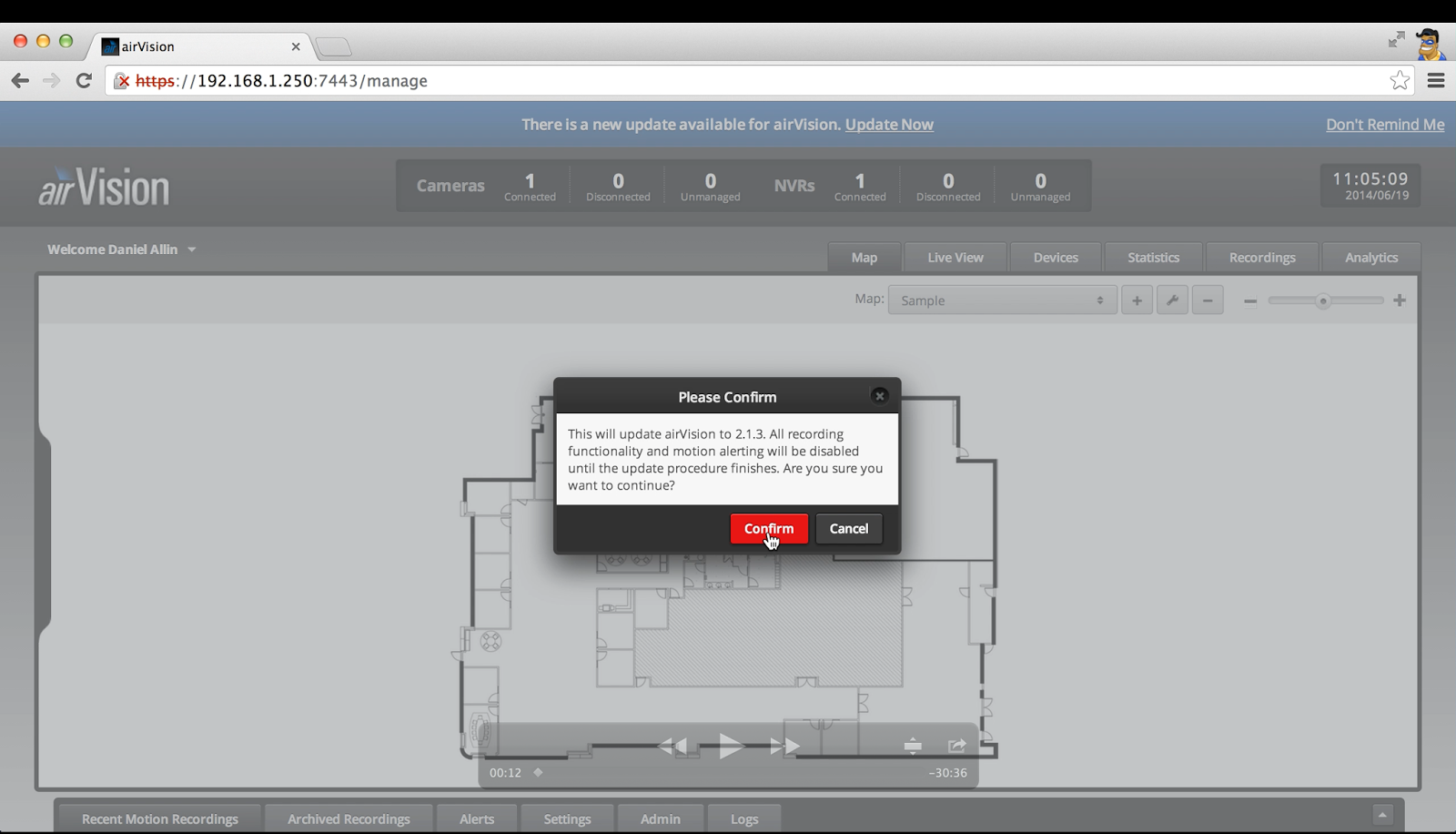This screenshot has width=1456, height=834.
Task: Dismiss with Don't Remind Me link
Action: 1385,125
